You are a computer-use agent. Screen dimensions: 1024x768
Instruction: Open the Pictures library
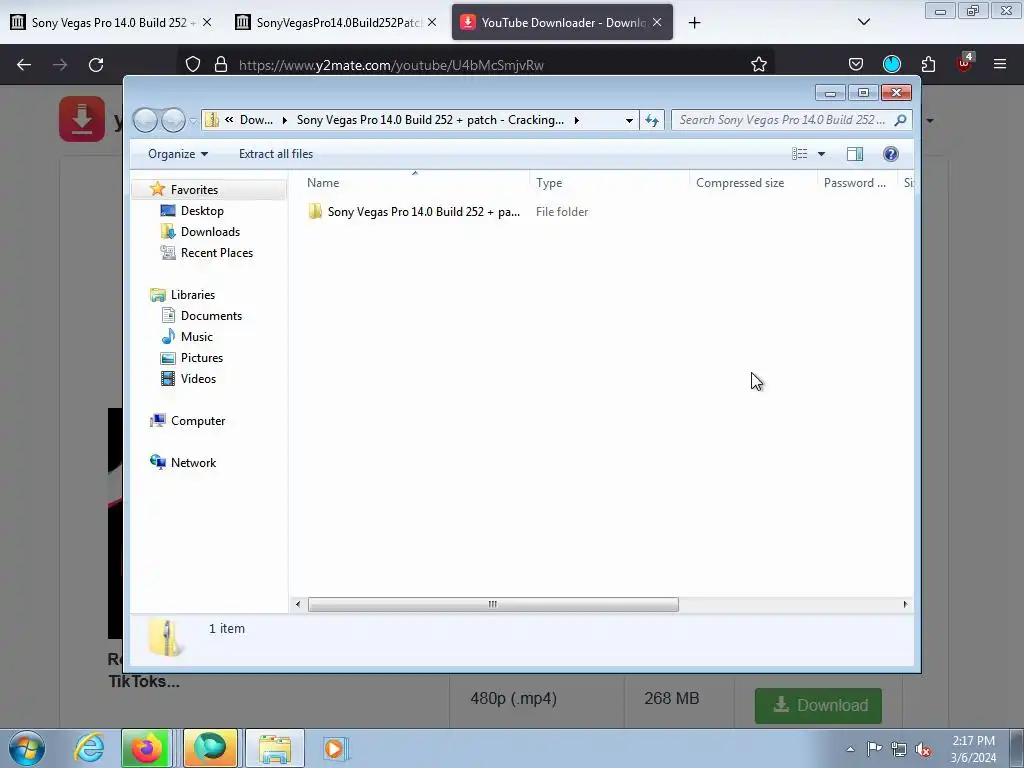point(201,358)
